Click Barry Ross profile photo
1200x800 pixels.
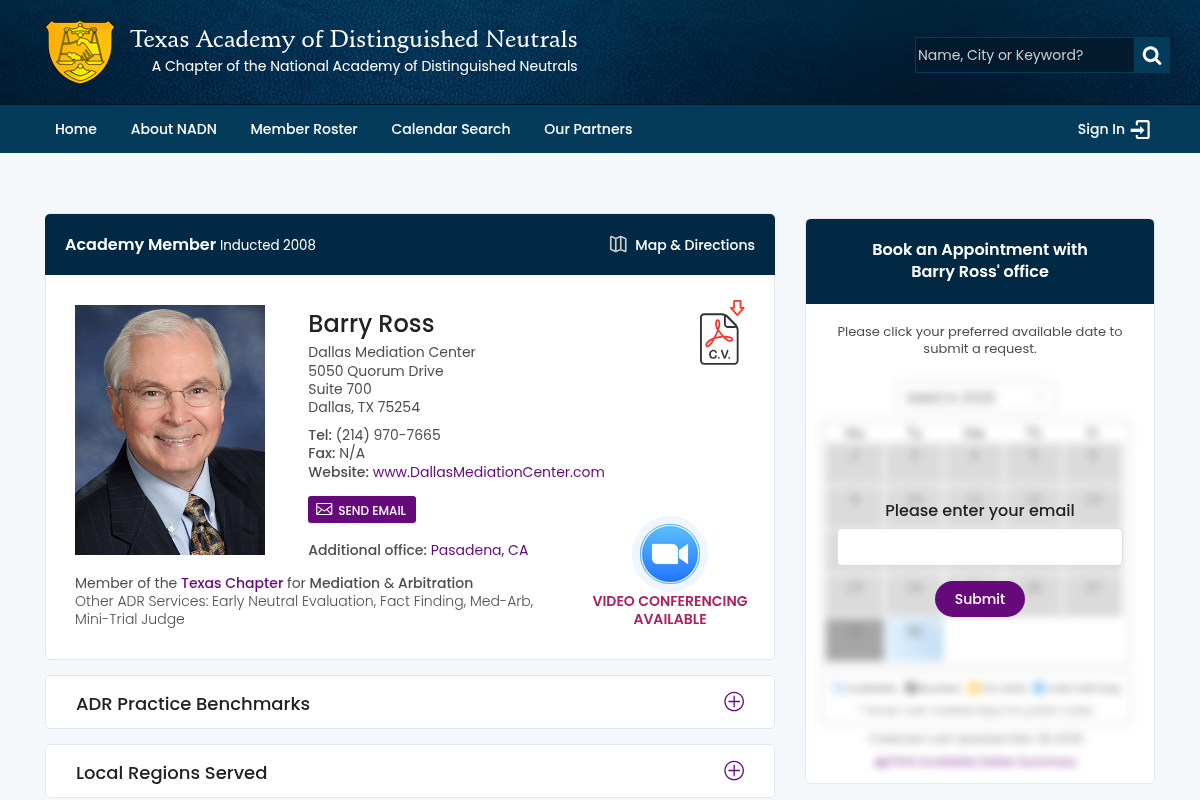(170, 430)
